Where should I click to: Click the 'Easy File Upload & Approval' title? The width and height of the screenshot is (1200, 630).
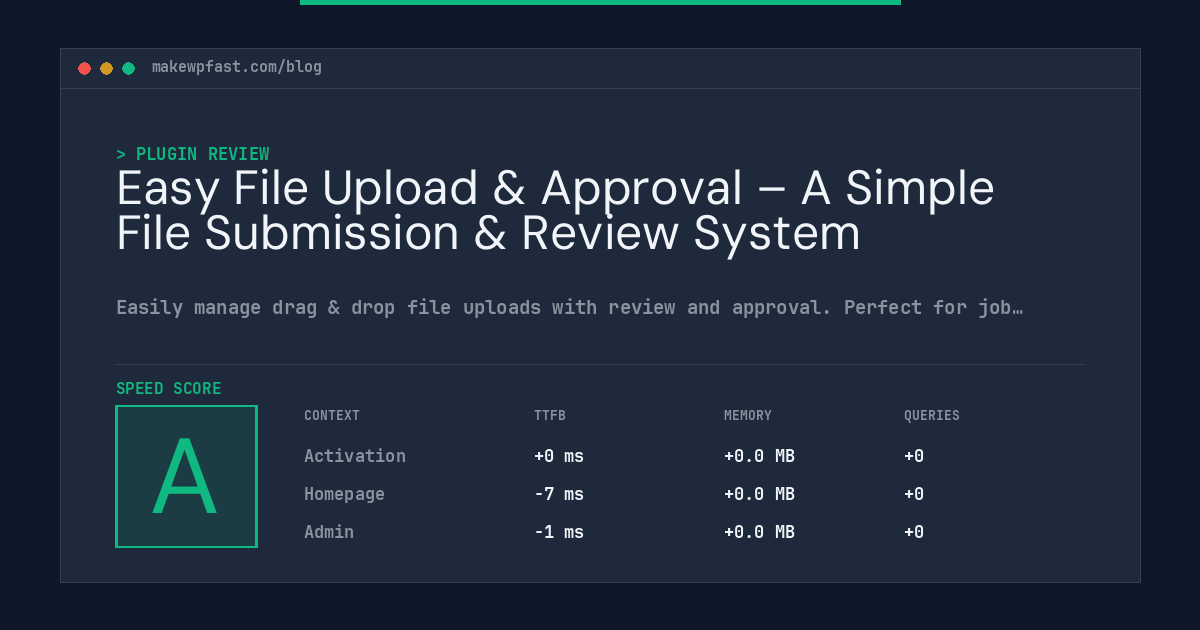tap(555, 210)
